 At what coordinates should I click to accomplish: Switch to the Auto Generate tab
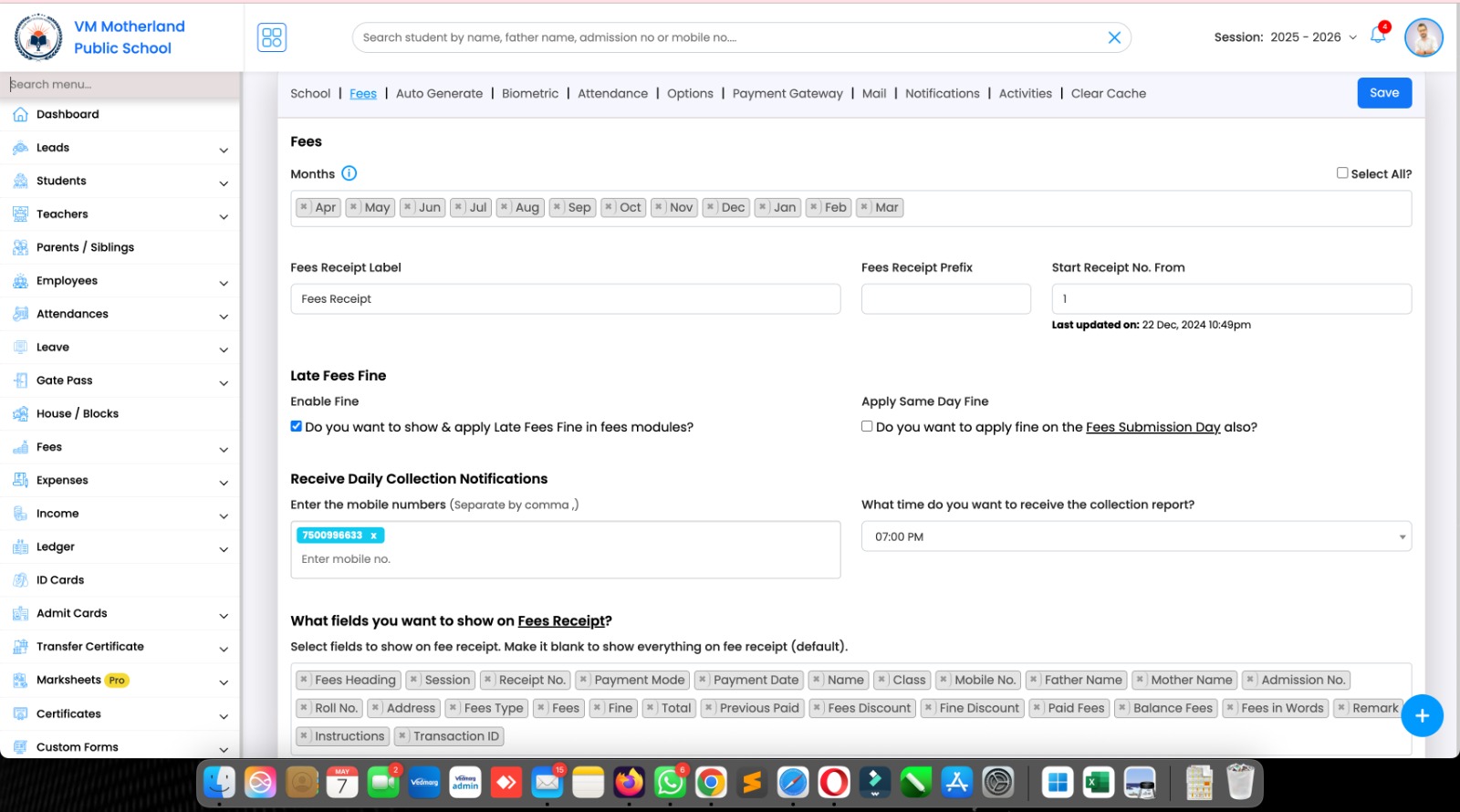[x=439, y=93]
